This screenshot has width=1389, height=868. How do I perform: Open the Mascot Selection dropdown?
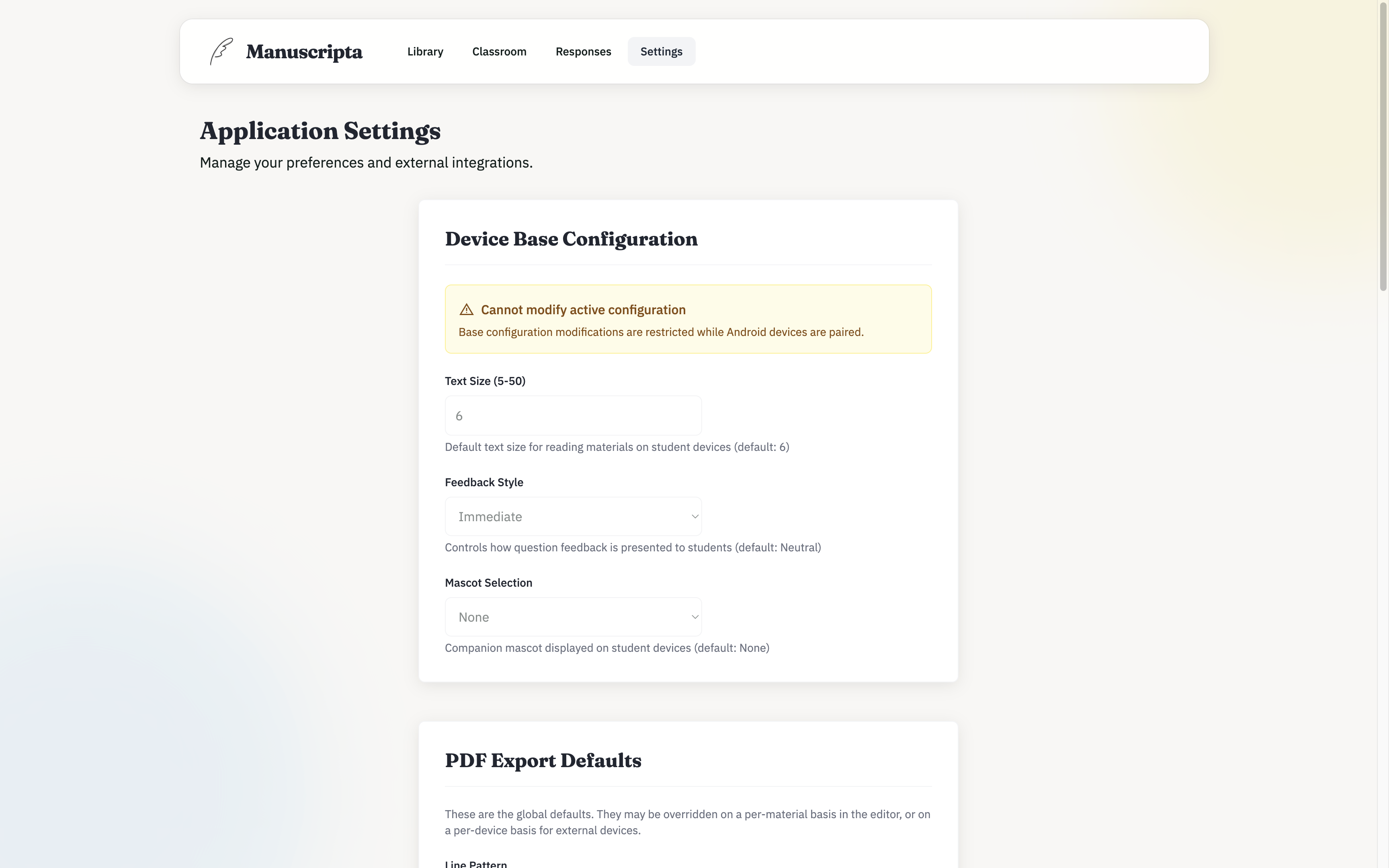coord(573,616)
